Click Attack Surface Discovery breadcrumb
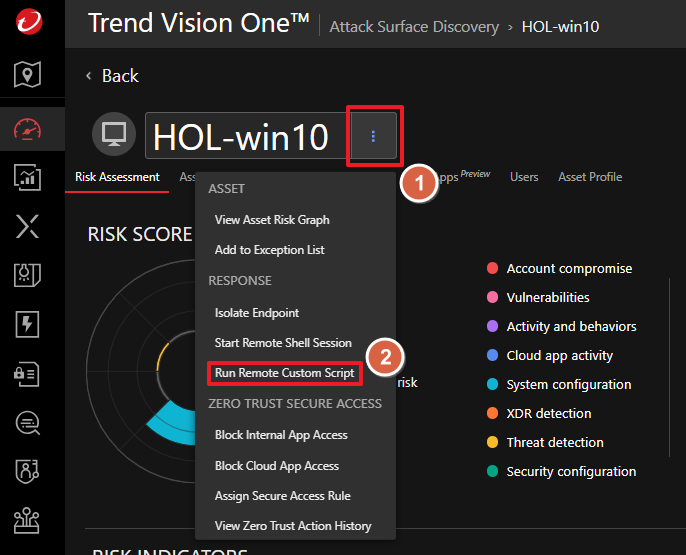The image size is (686, 555). click(415, 26)
